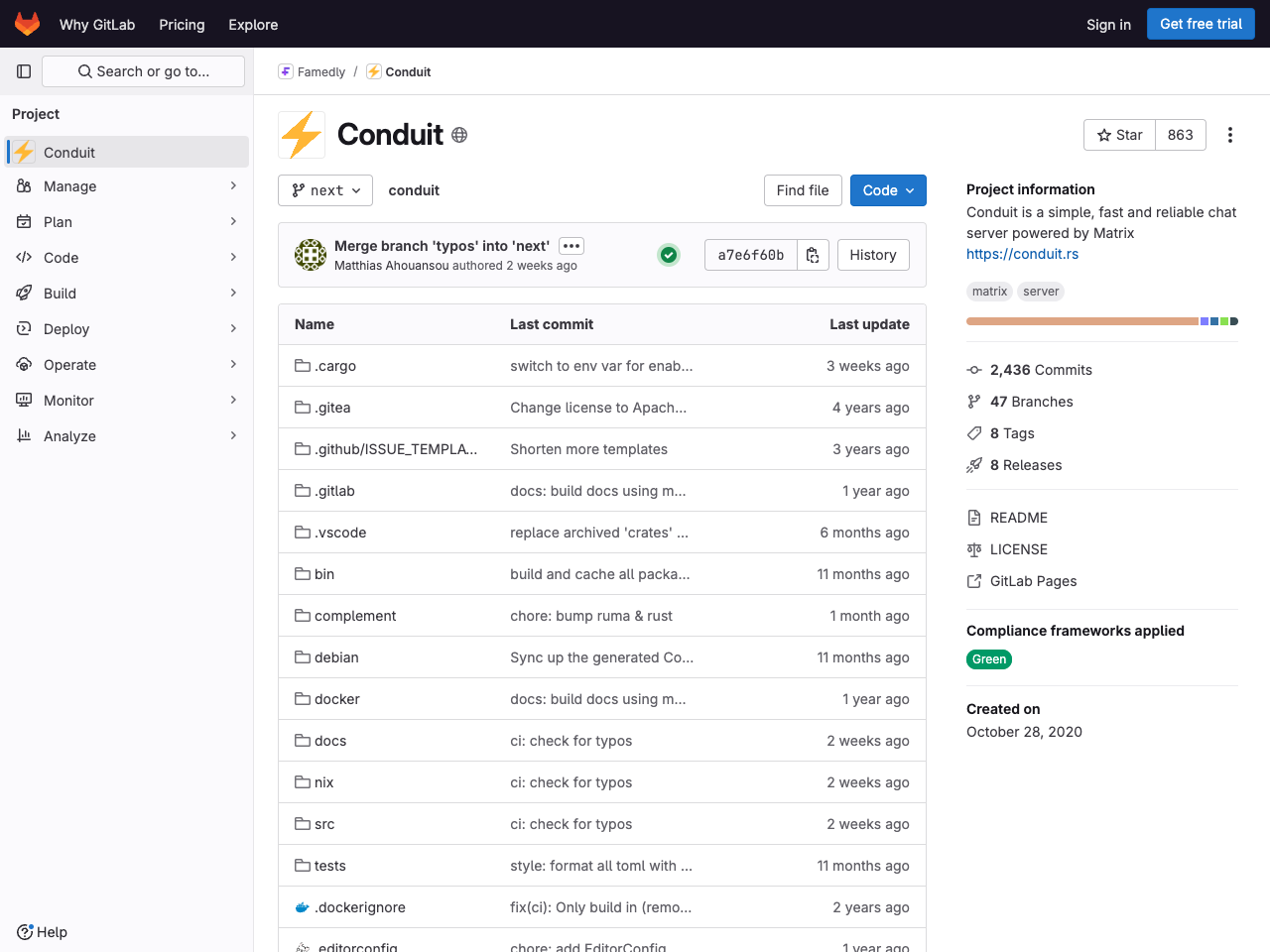This screenshot has width=1270, height=952.
Task: Click the Green compliance framework badge
Action: click(x=989, y=659)
